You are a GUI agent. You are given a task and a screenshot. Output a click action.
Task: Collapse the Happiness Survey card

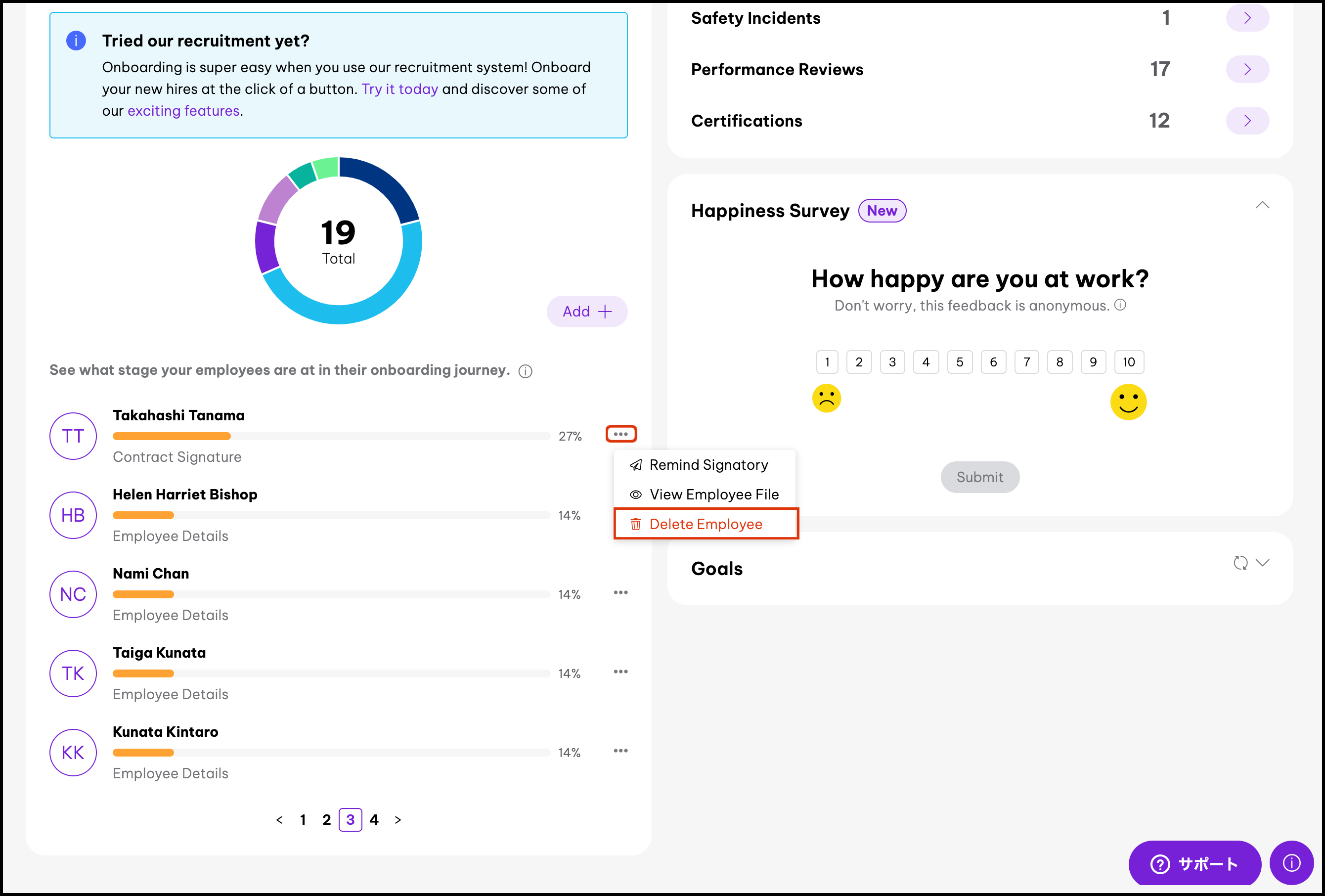1262,205
